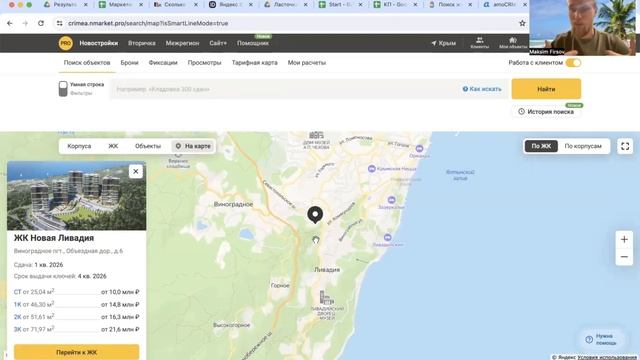
Task: Switch to Мои расчеты tab
Action: coord(307,63)
